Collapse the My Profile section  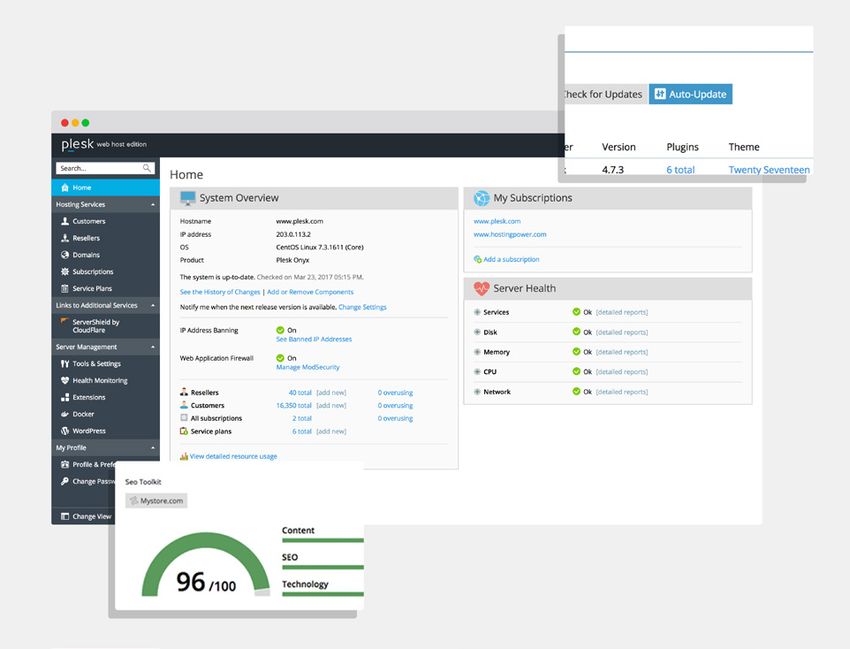[153, 448]
